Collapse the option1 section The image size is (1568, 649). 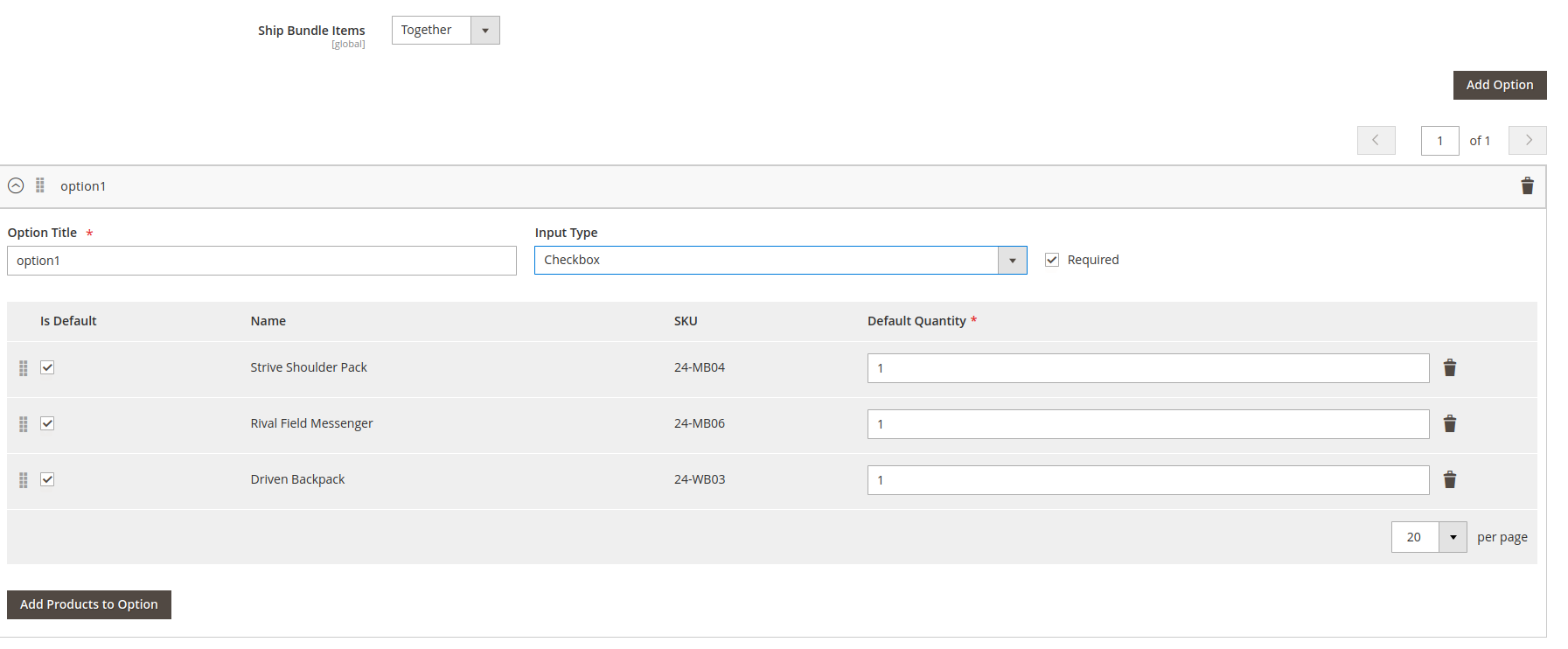point(16,185)
